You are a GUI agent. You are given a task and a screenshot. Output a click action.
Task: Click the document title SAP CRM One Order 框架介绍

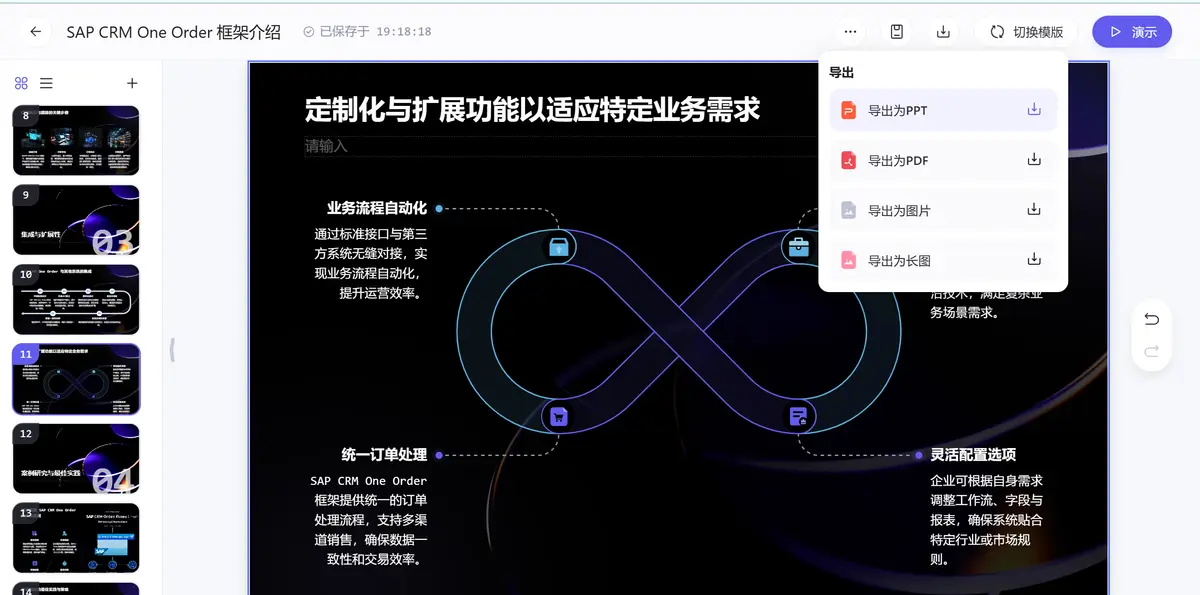click(x=174, y=32)
